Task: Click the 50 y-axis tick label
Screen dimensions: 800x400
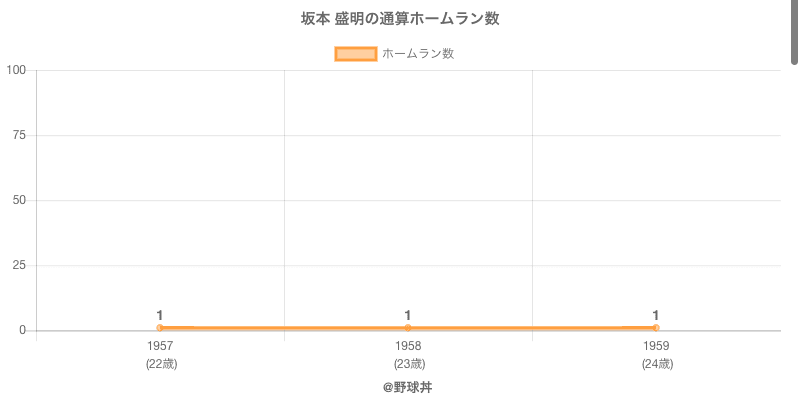Action: pyautogui.click(x=19, y=200)
